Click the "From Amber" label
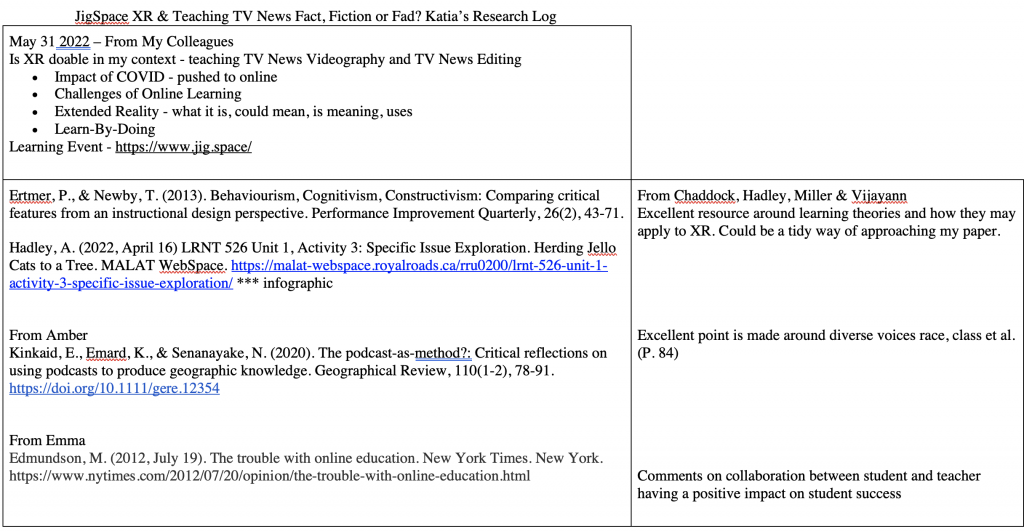Viewport: 1024px width, 531px height. click(x=48, y=335)
